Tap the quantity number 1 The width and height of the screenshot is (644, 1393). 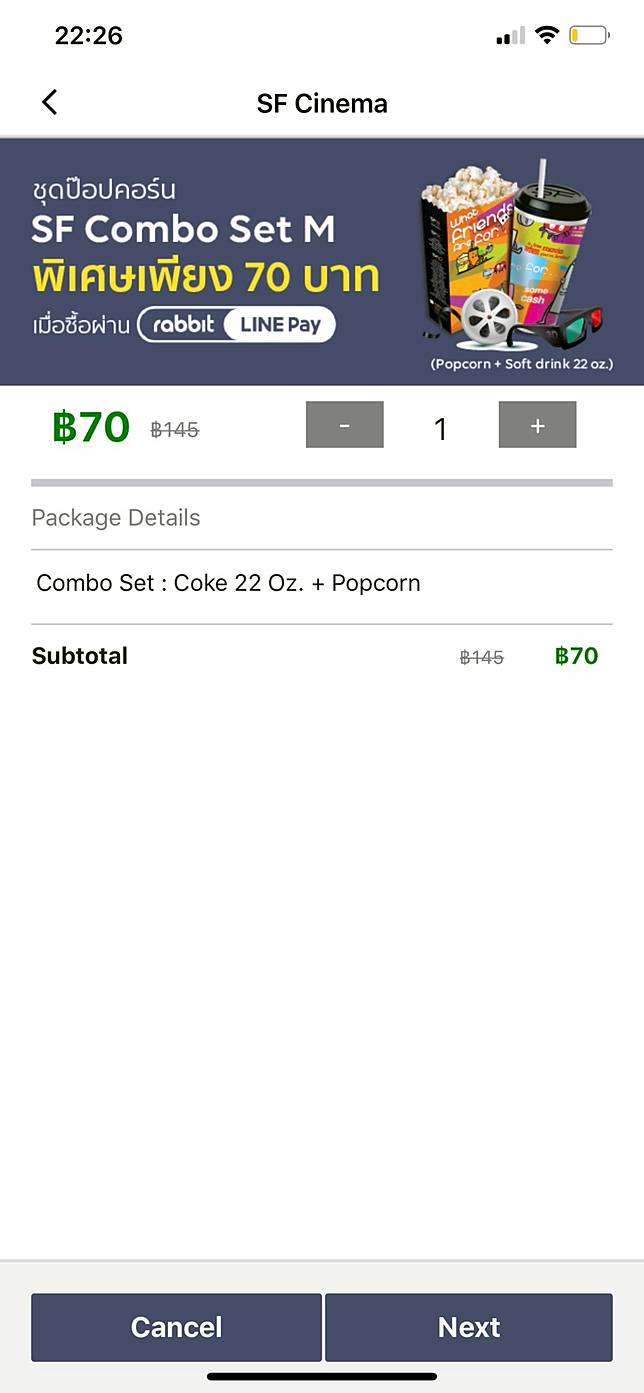click(x=440, y=429)
